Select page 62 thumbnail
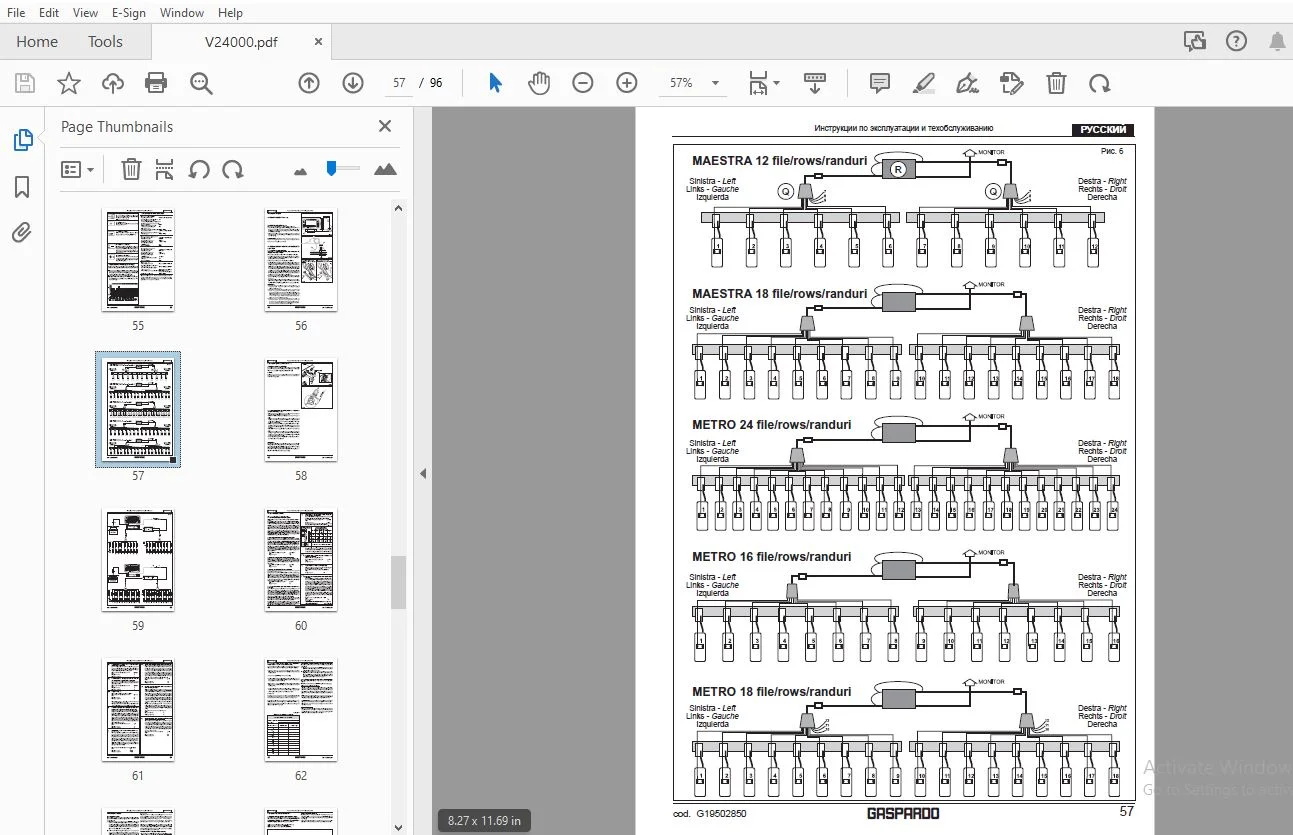 (301, 710)
